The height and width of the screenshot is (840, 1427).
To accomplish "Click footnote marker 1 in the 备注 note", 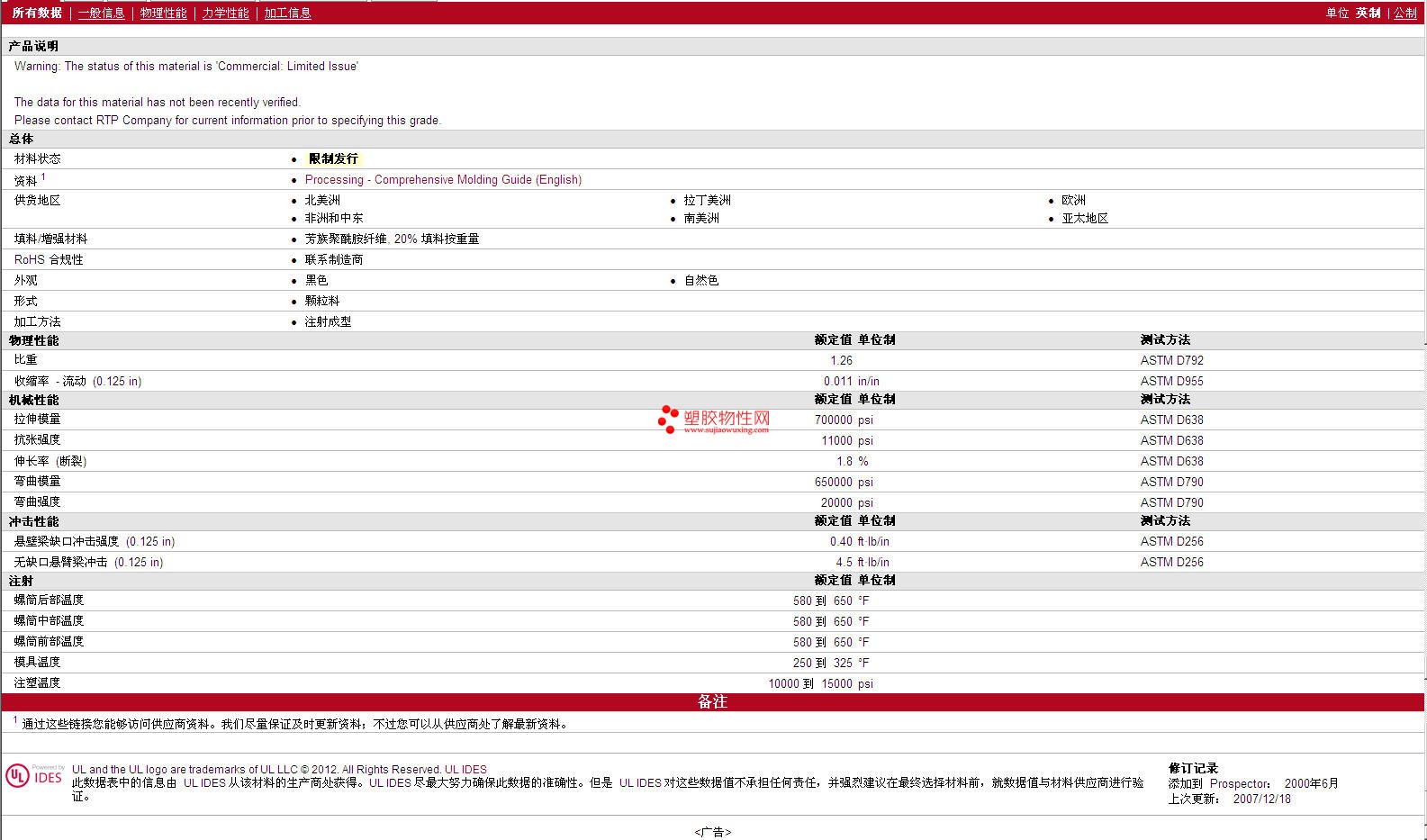I will click(15, 720).
